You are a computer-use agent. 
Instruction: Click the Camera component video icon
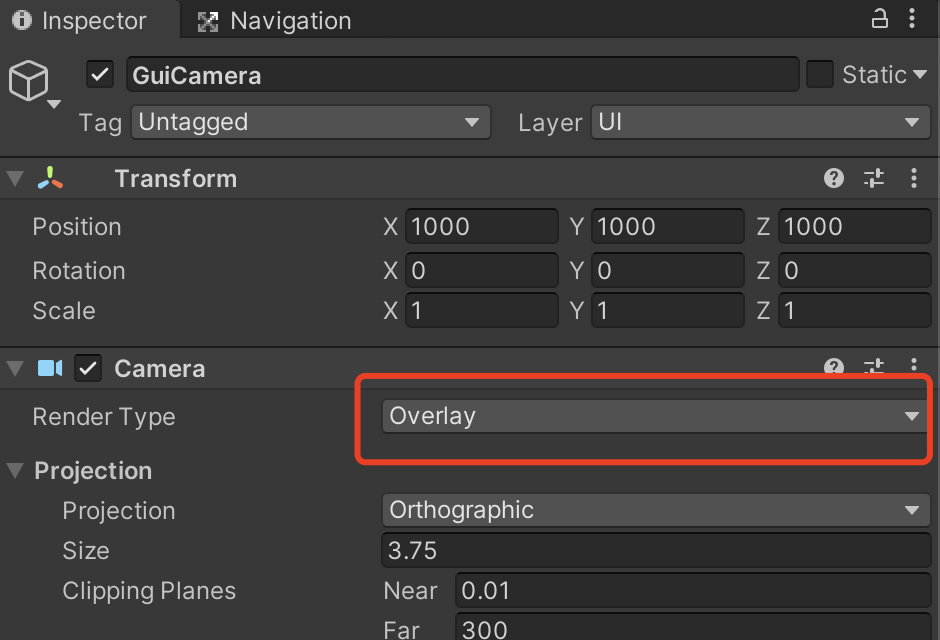coord(50,368)
